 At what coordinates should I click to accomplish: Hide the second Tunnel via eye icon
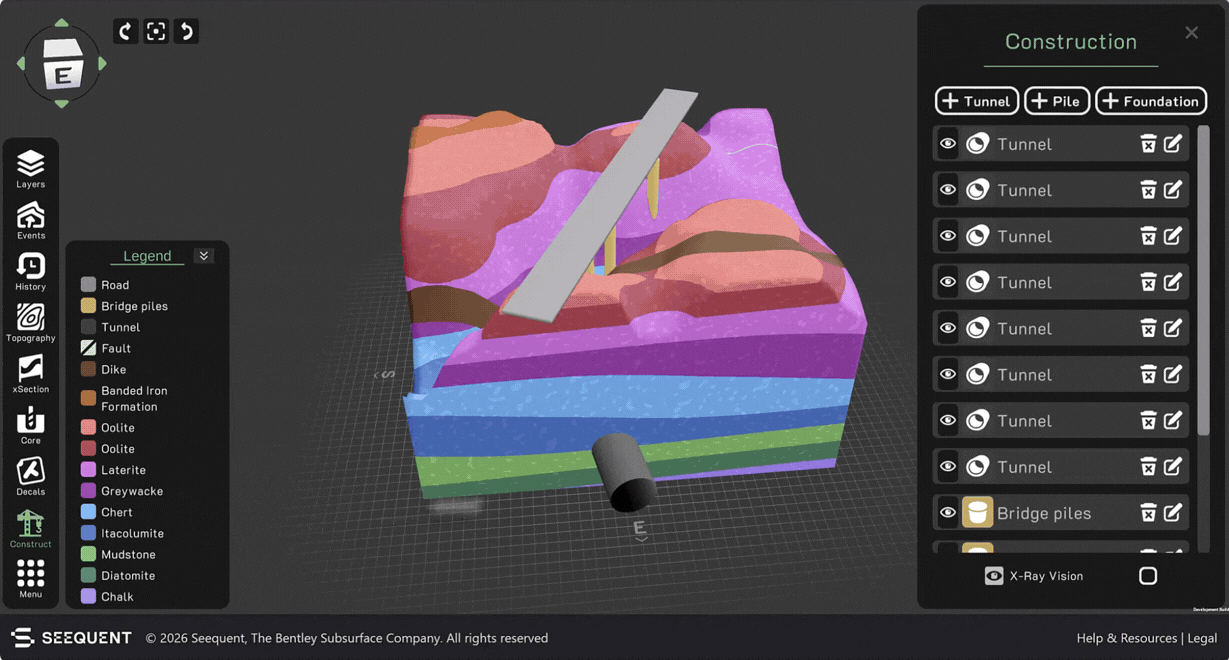click(x=947, y=190)
